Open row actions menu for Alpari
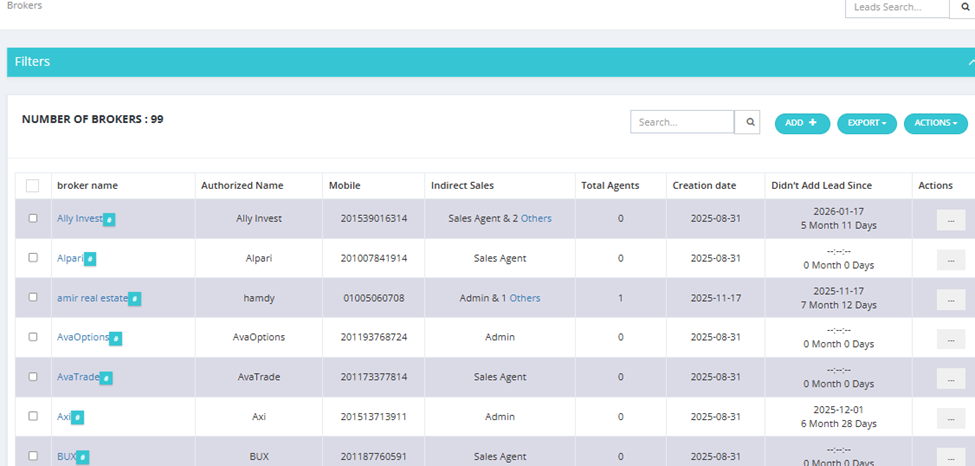The width and height of the screenshot is (975, 466). (951, 260)
